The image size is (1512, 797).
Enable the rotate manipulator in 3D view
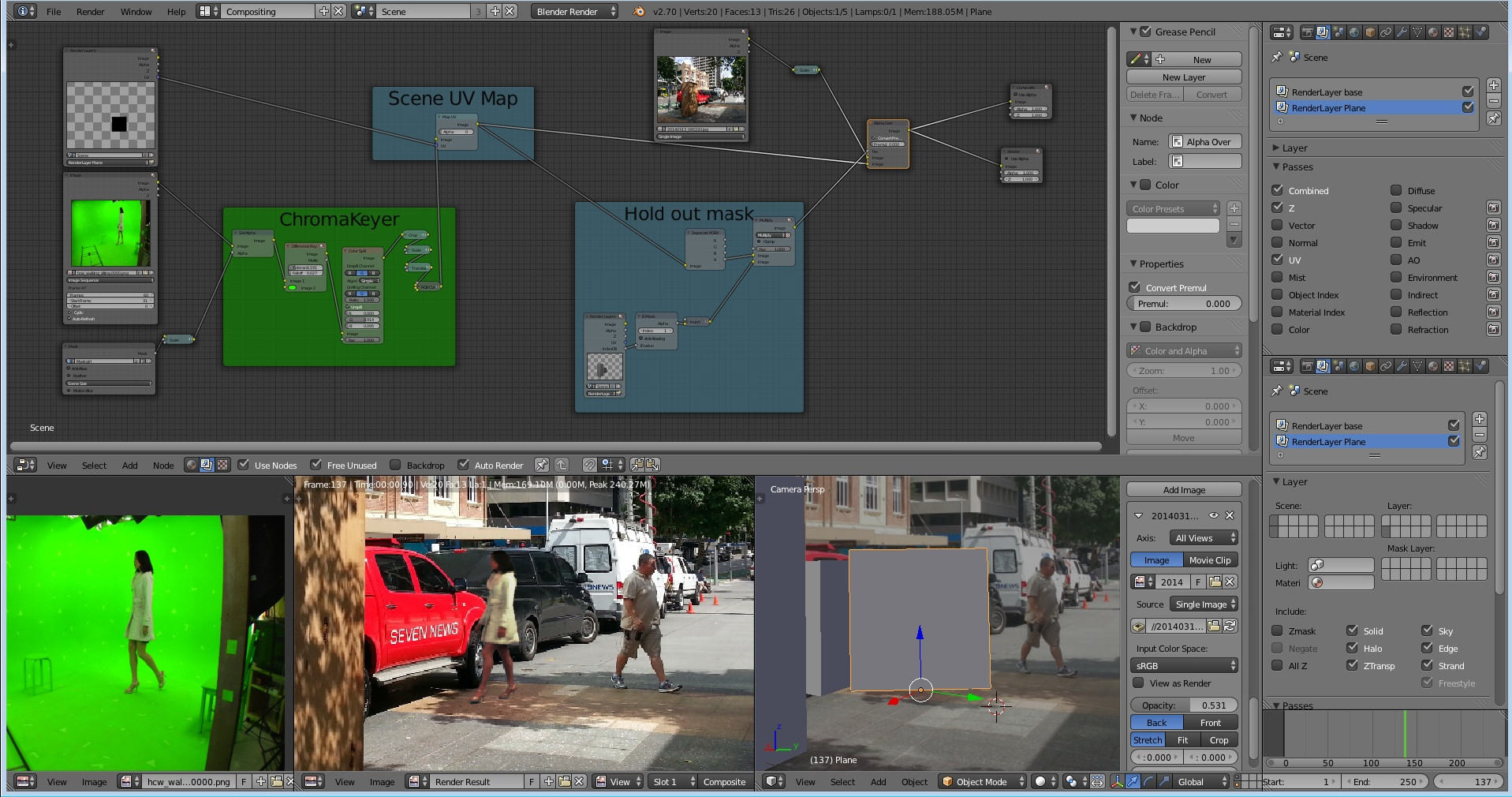[1148, 781]
